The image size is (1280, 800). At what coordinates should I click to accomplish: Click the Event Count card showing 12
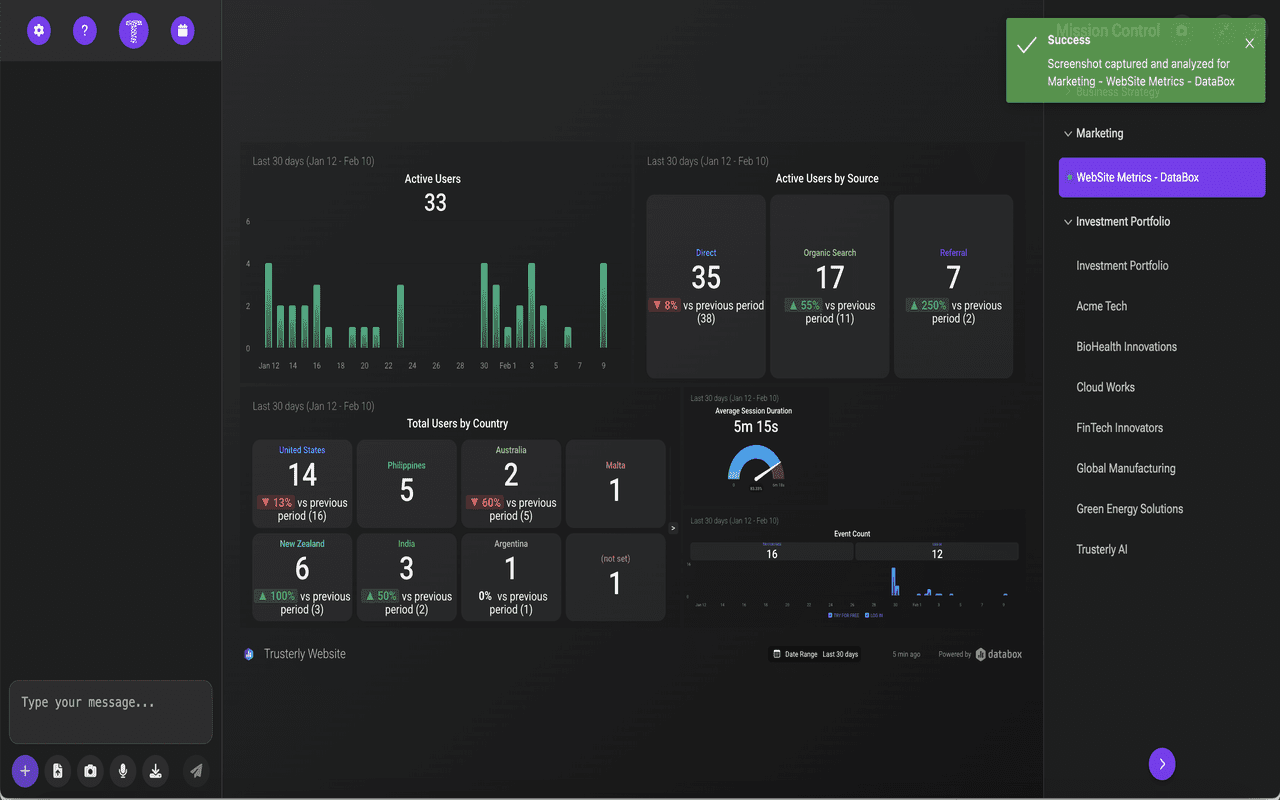[x=937, y=551]
